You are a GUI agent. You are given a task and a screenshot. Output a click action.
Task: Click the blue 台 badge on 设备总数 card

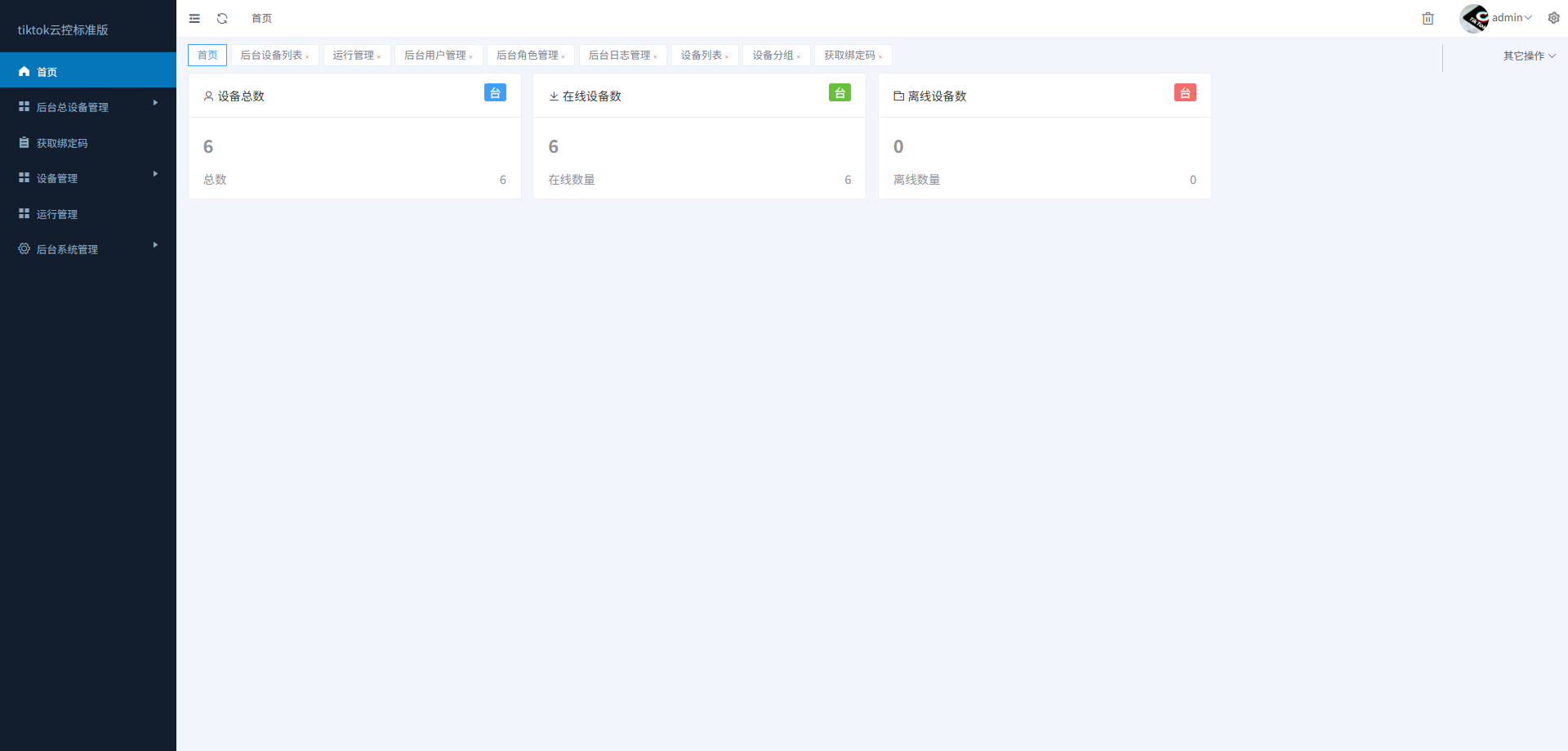click(495, 92)
